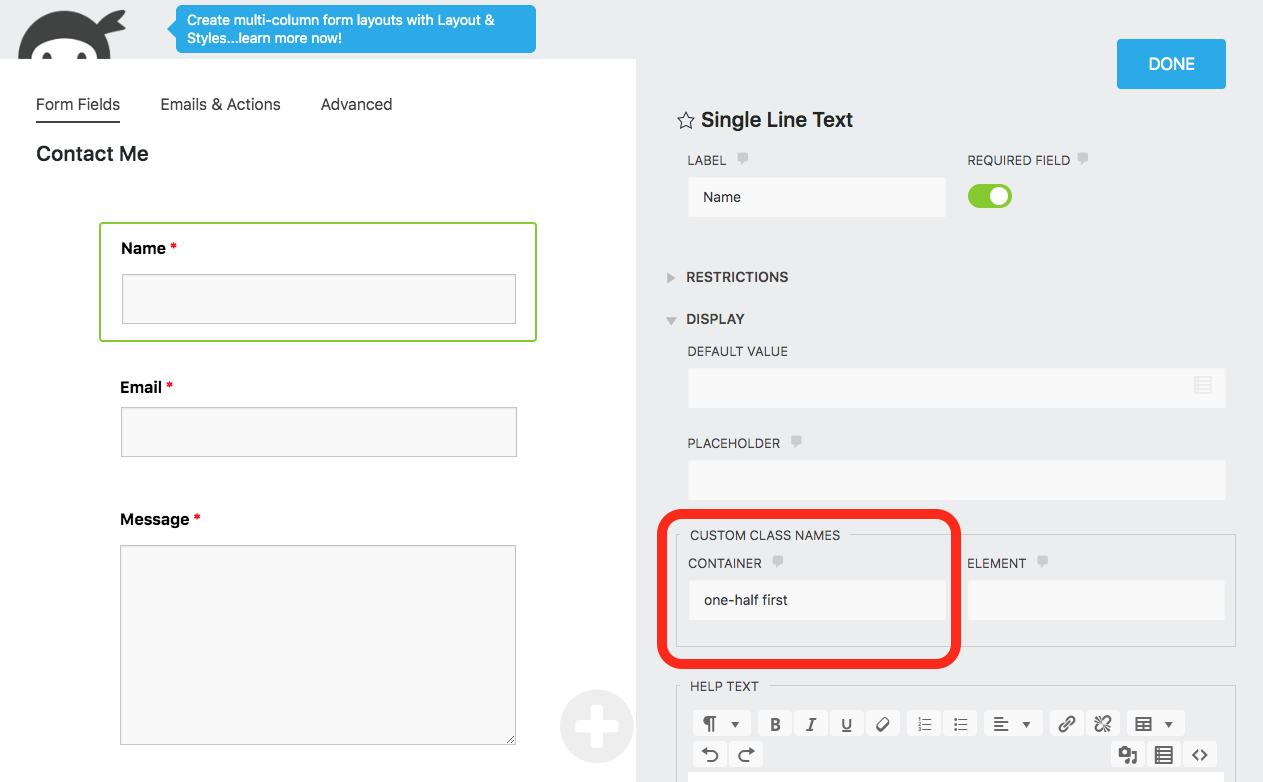The image size is (1263, 782).
Task: Open the Advanced tab
Action: 356,105
